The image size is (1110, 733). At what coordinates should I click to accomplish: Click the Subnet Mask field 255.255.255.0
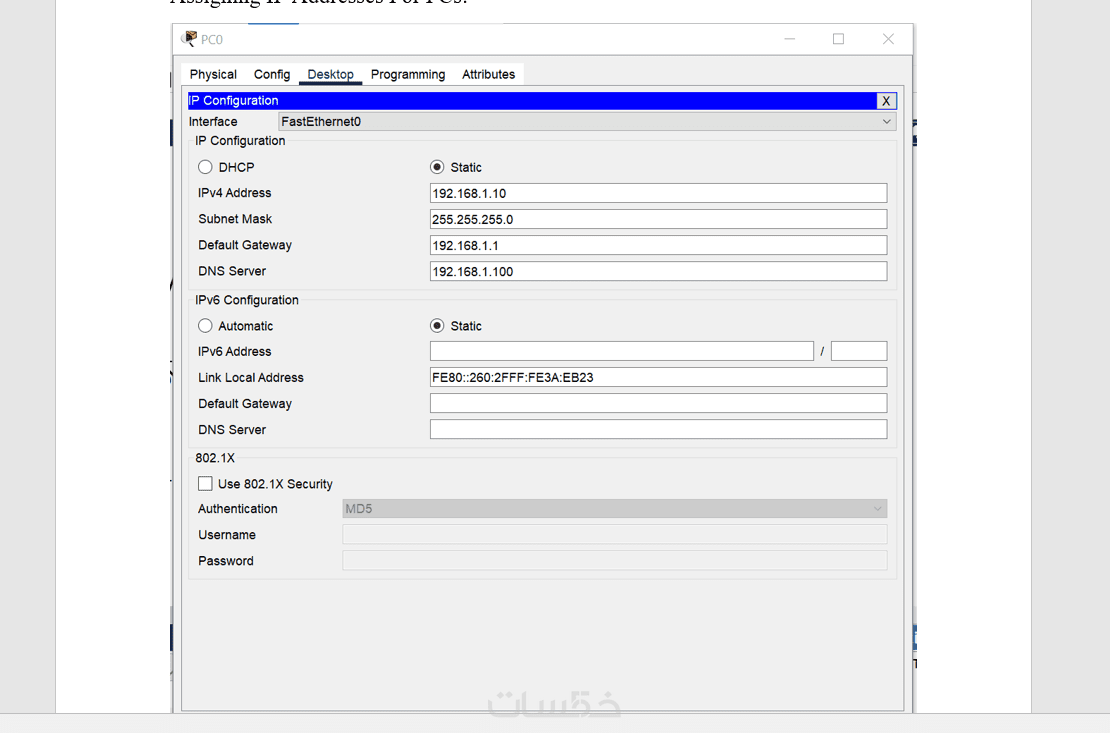pyautogui.click(x=658, y=220)
